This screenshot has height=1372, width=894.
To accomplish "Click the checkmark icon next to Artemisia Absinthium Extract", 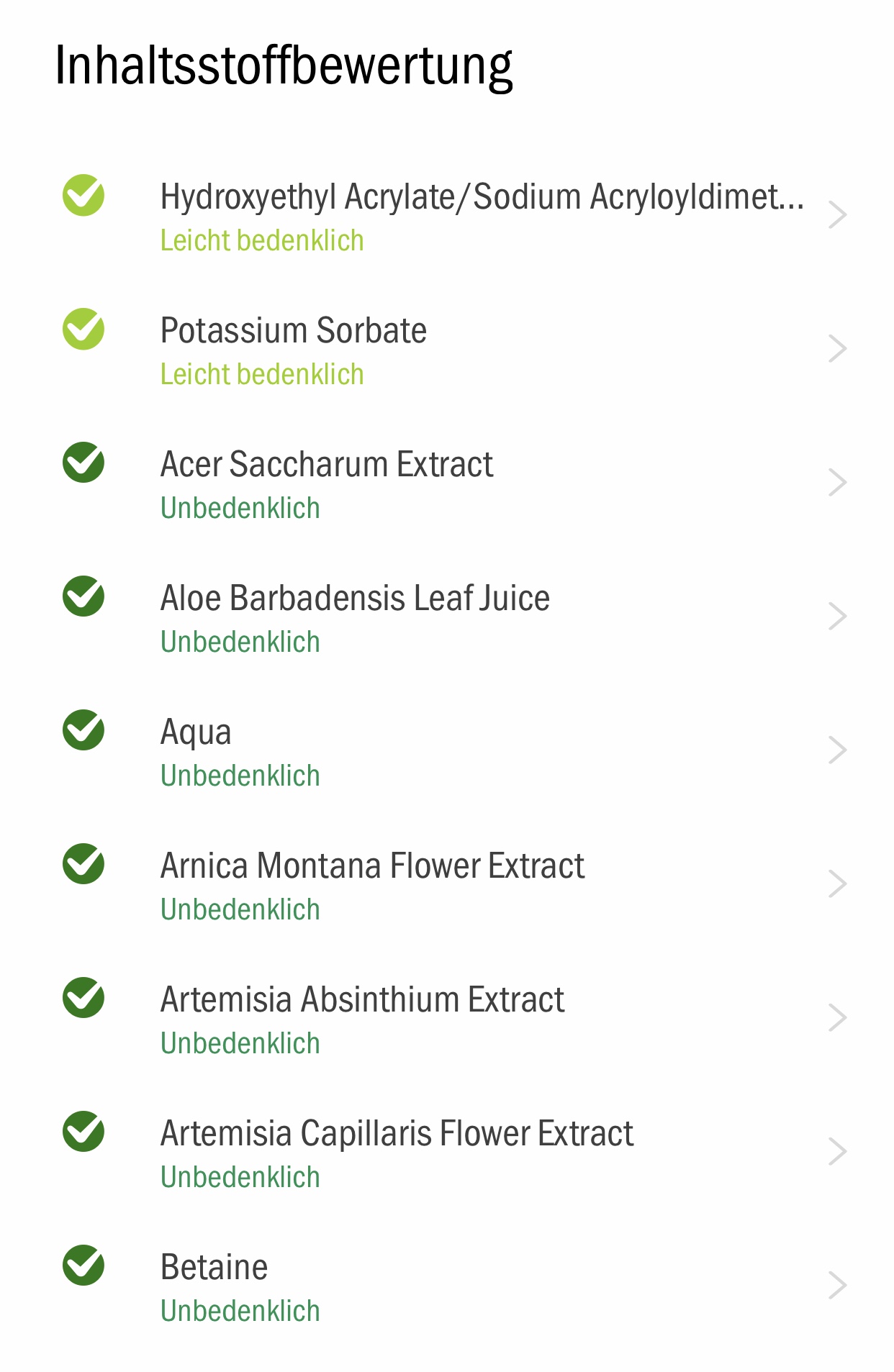I will click(x=83, y=998).
